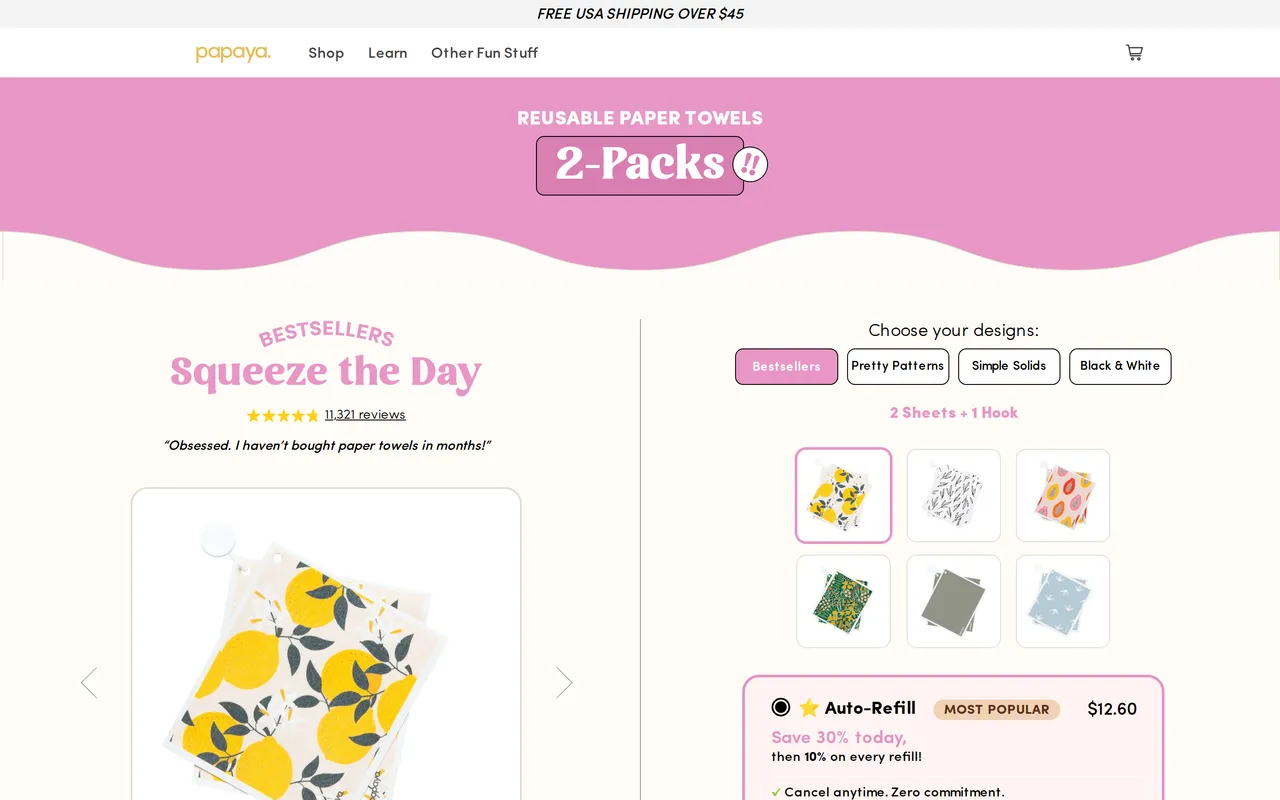Click the five-star rating icons
1280x800 pixels.
(x=282, y=415)
